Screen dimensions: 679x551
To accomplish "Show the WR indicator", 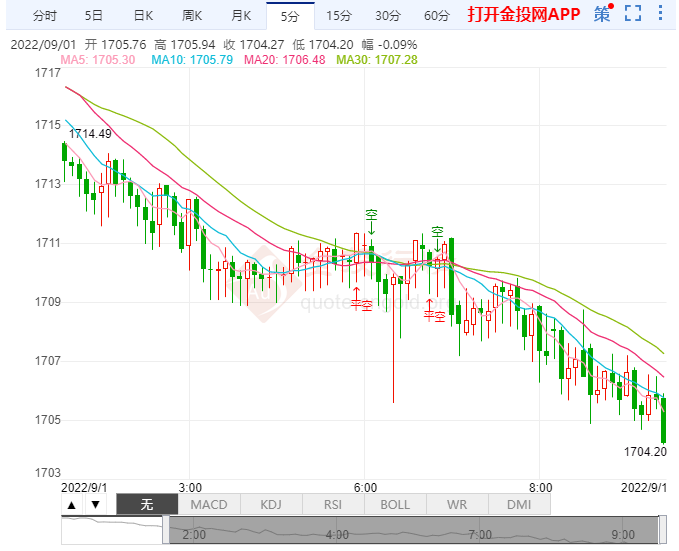I will click(457, 505).
